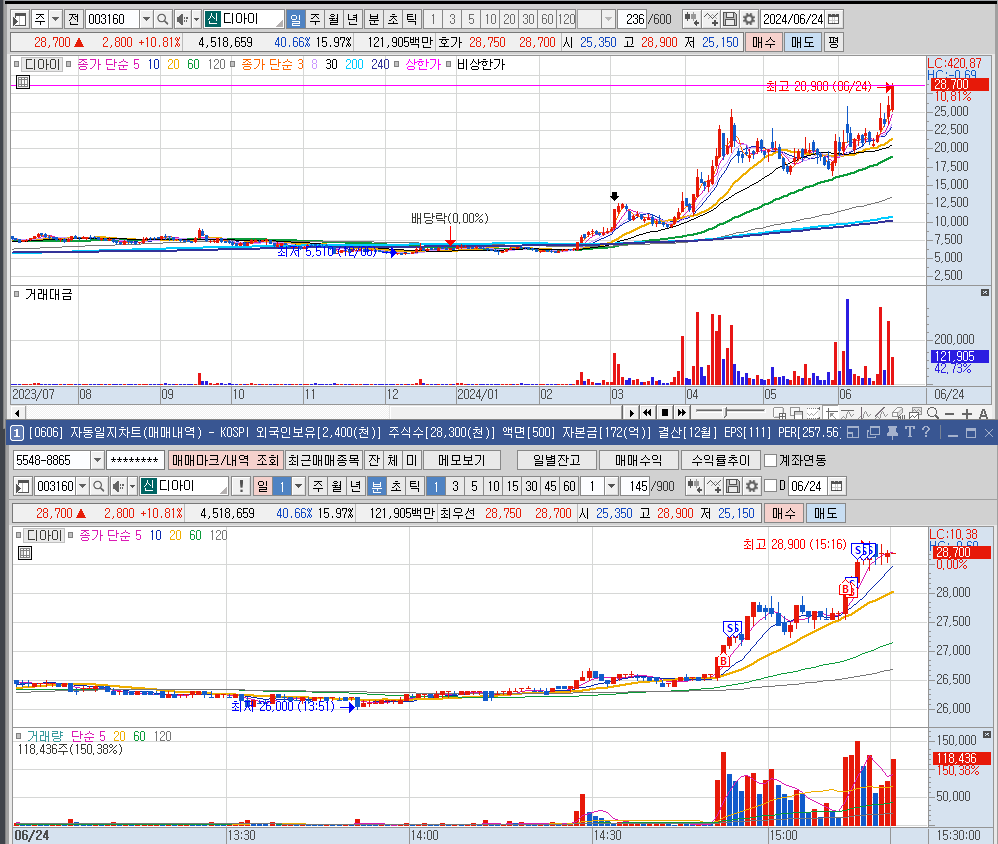The height and width of the screenshot is (844, 998).
Task: Open 일별잔고 button
Action: tap(557, 460)
